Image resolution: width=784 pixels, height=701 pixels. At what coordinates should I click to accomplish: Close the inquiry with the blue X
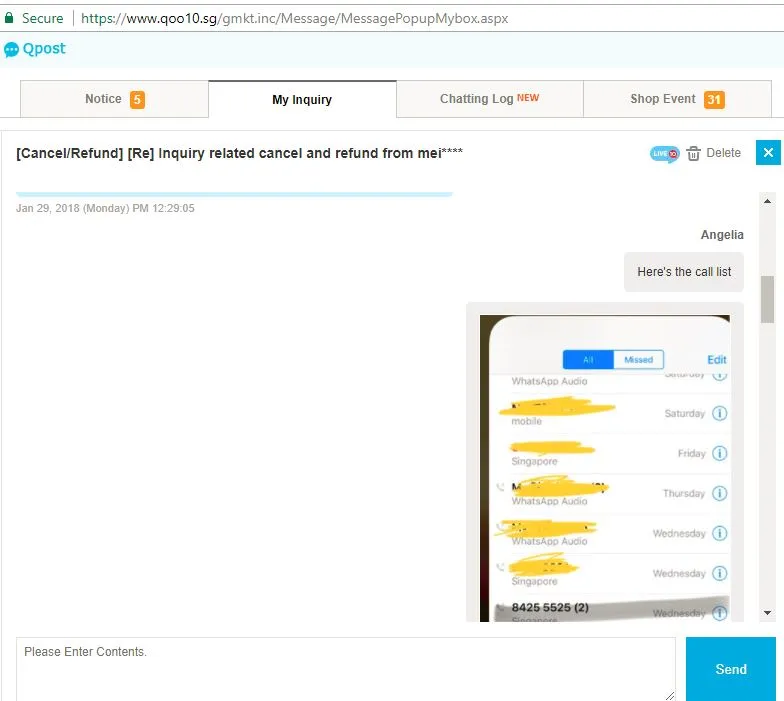[768, 153]
